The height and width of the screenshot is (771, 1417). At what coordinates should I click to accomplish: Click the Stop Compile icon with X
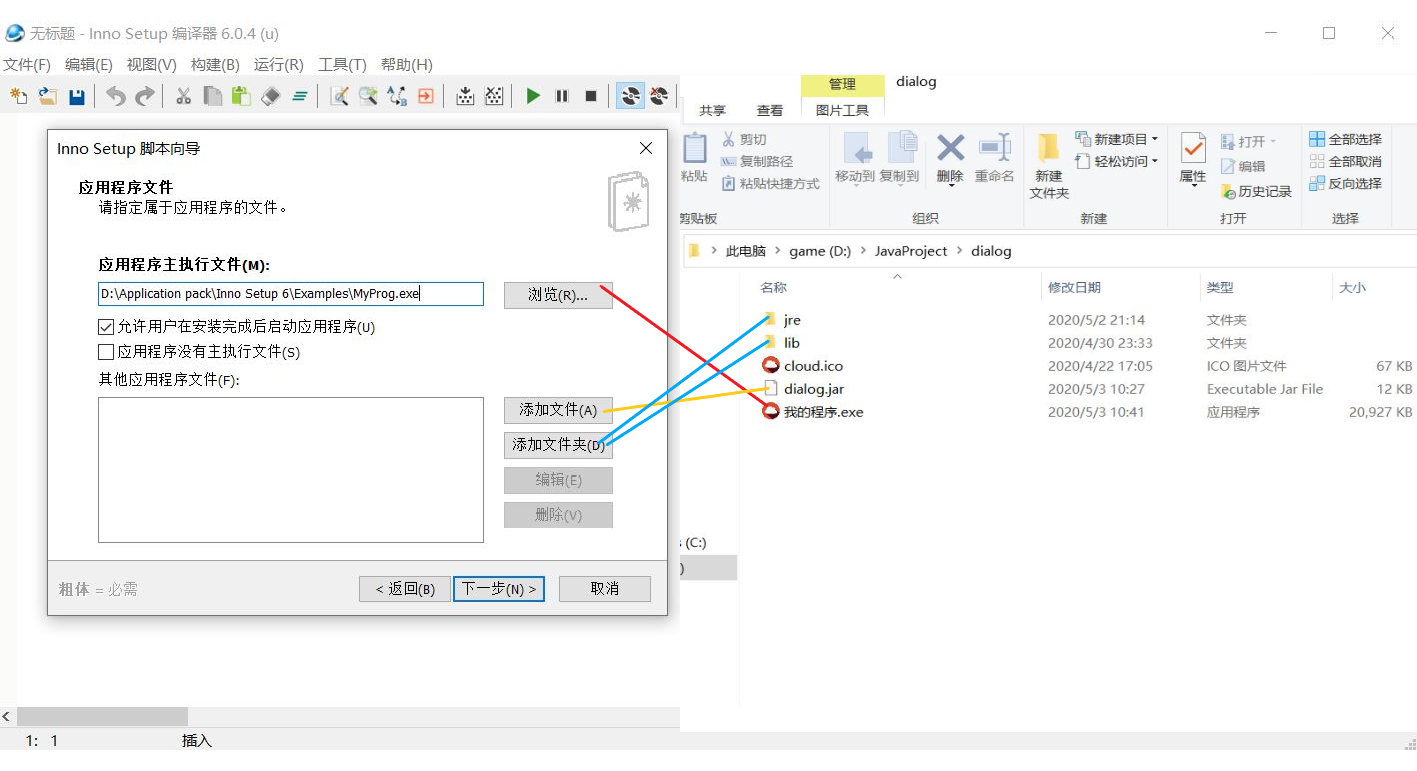pos(494,96)
